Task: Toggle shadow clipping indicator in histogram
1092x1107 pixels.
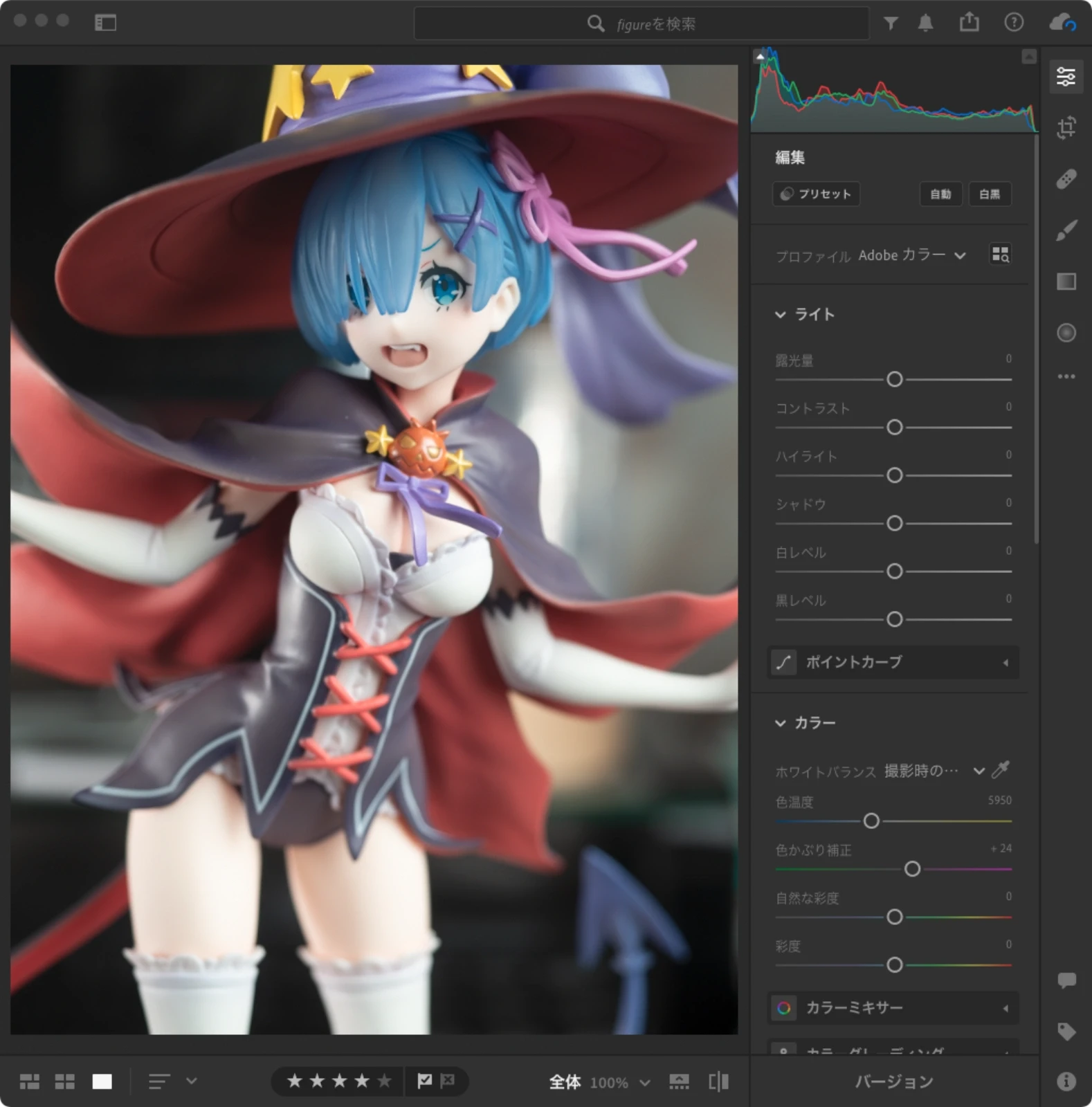Action: (760, 56)
